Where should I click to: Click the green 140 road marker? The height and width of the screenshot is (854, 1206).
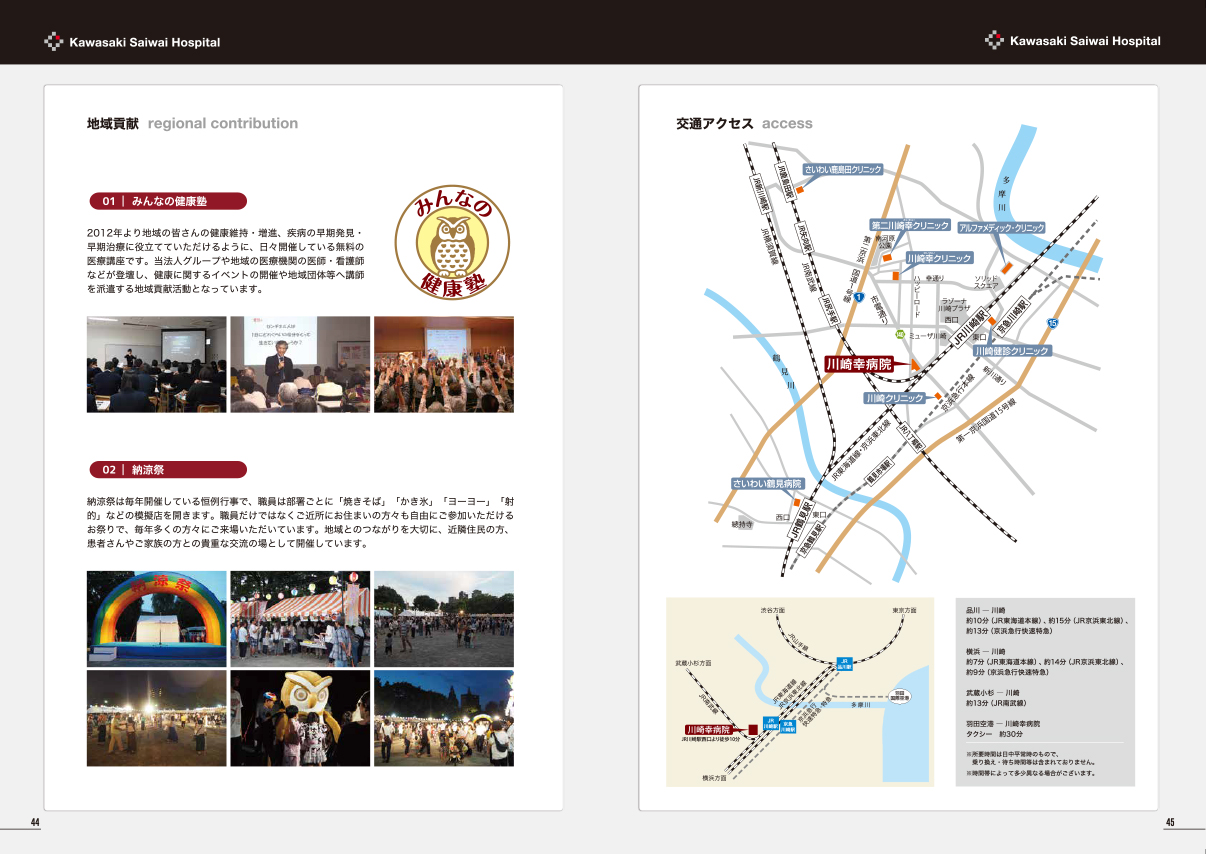[900, 335]
